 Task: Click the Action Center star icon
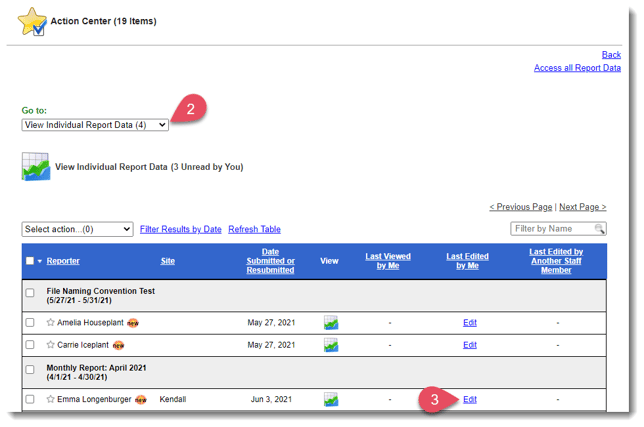tap(32, 21)
